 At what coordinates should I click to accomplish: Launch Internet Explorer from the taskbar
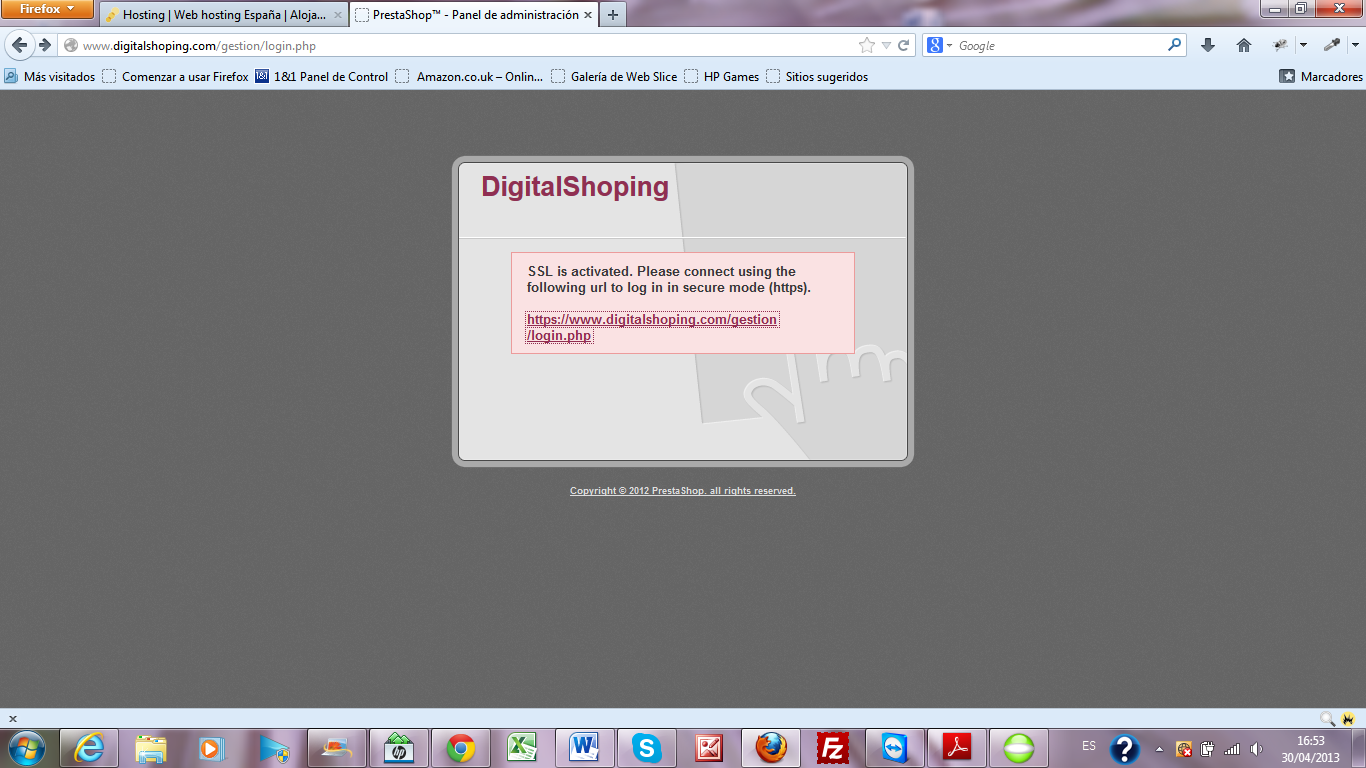89,748
